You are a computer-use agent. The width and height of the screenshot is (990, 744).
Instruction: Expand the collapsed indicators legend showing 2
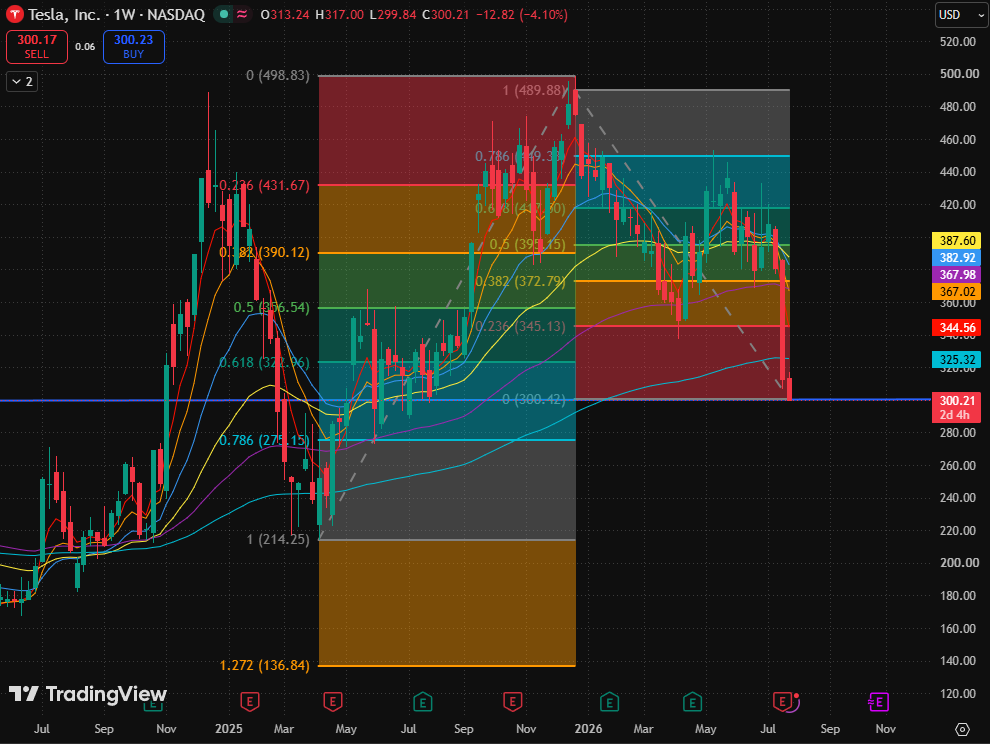(22, 81)
